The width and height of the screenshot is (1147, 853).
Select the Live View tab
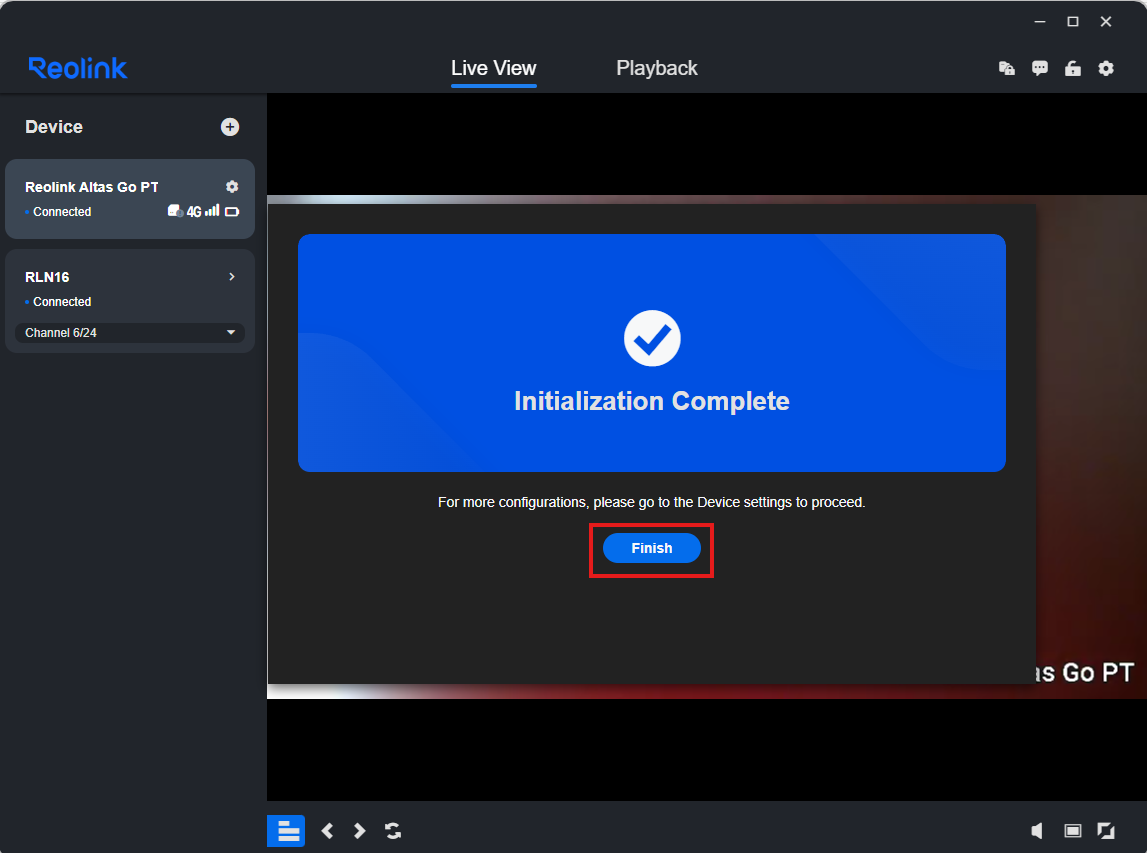[493, 68]
